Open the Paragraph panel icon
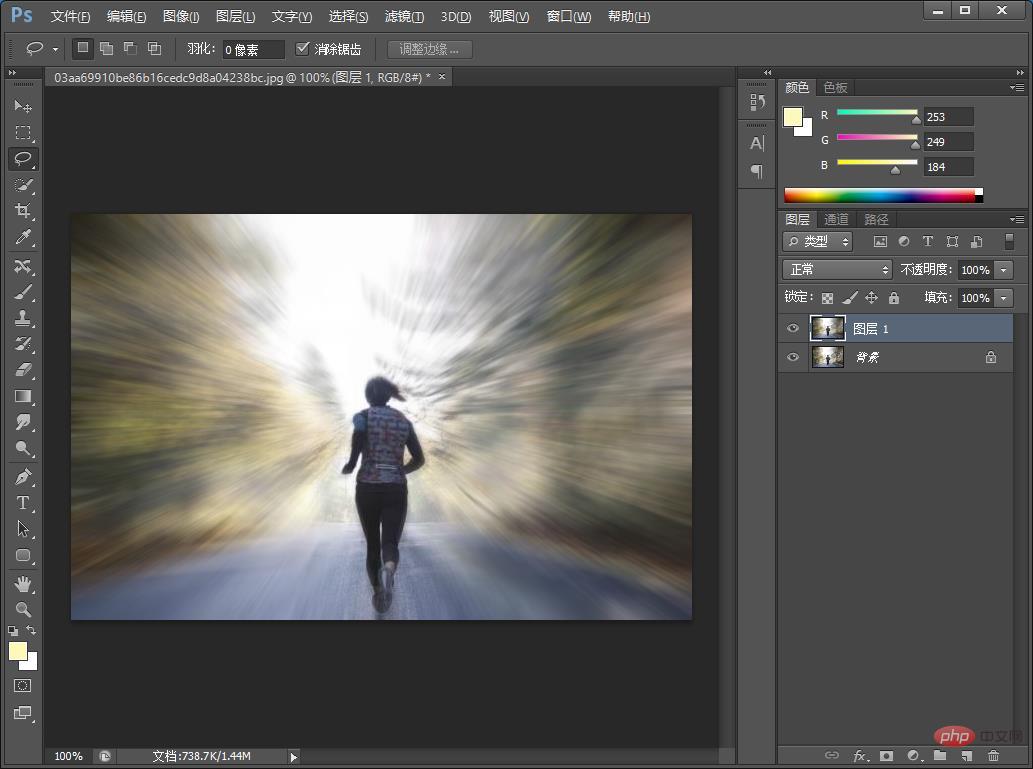This screenshot has width=1033, height=769. (x=757, y=171)
